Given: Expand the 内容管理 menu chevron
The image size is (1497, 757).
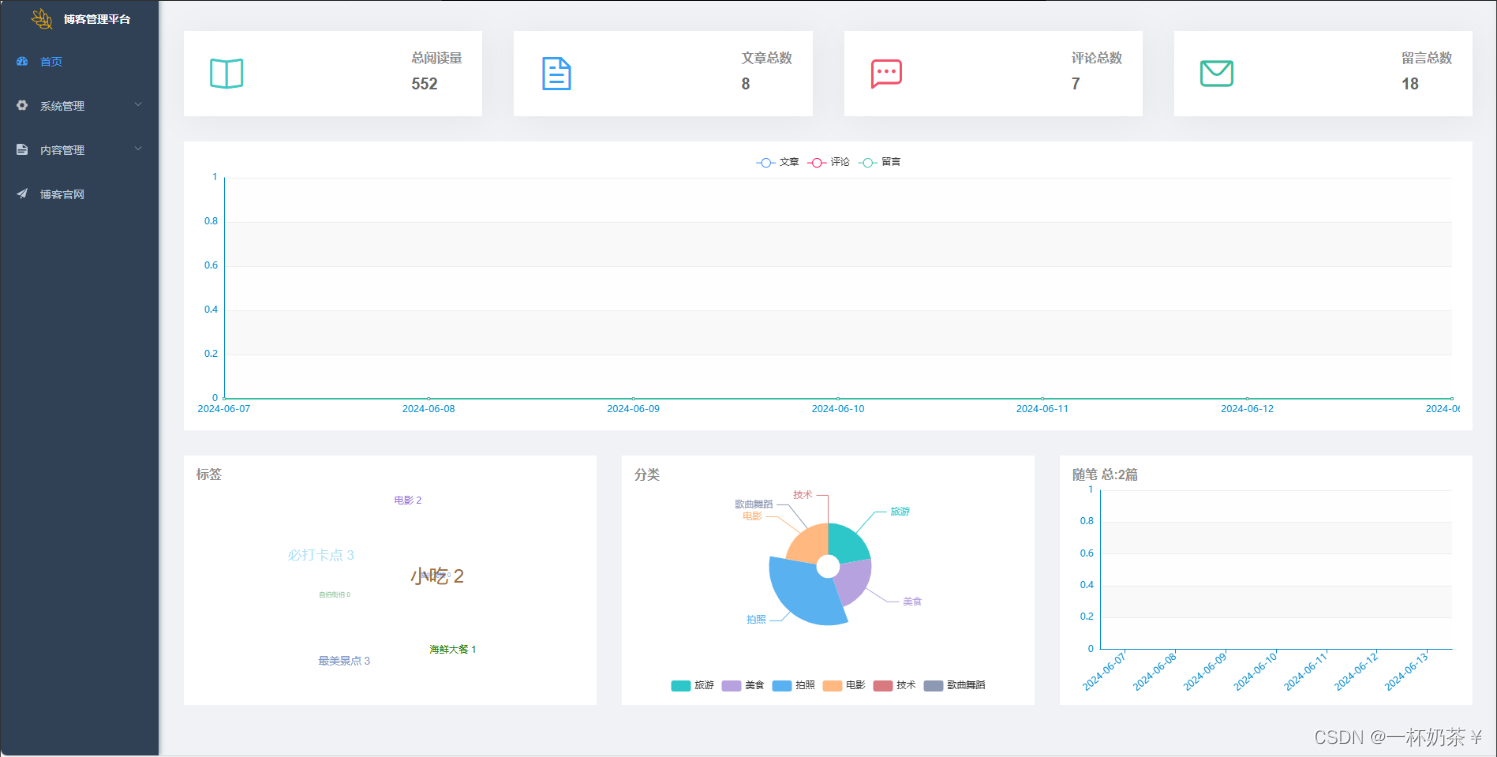Looking at the screenshot, I should [139, 149].
